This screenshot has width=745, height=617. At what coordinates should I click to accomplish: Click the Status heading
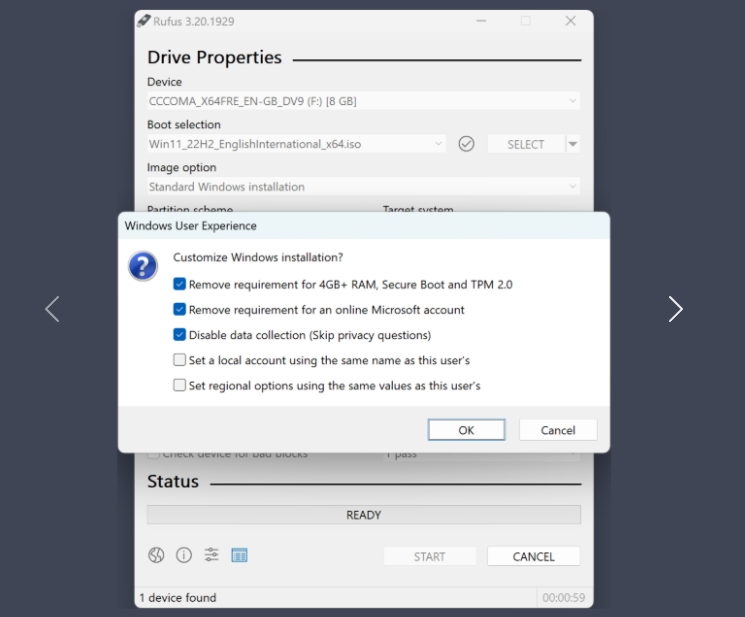coord(173,481)
